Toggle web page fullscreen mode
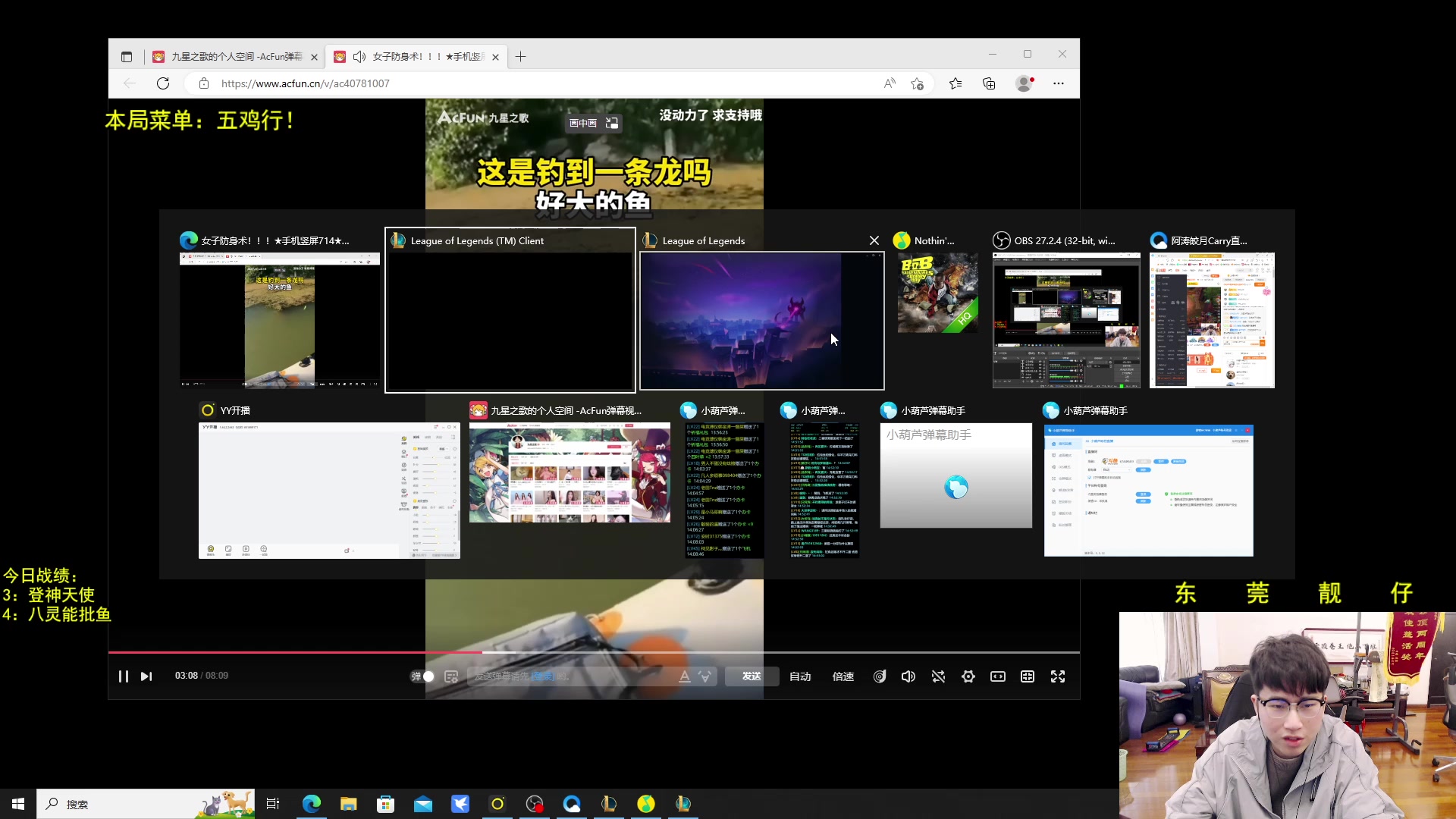This screenshot has height=819, width=1456. click(x=1028, y=676)
